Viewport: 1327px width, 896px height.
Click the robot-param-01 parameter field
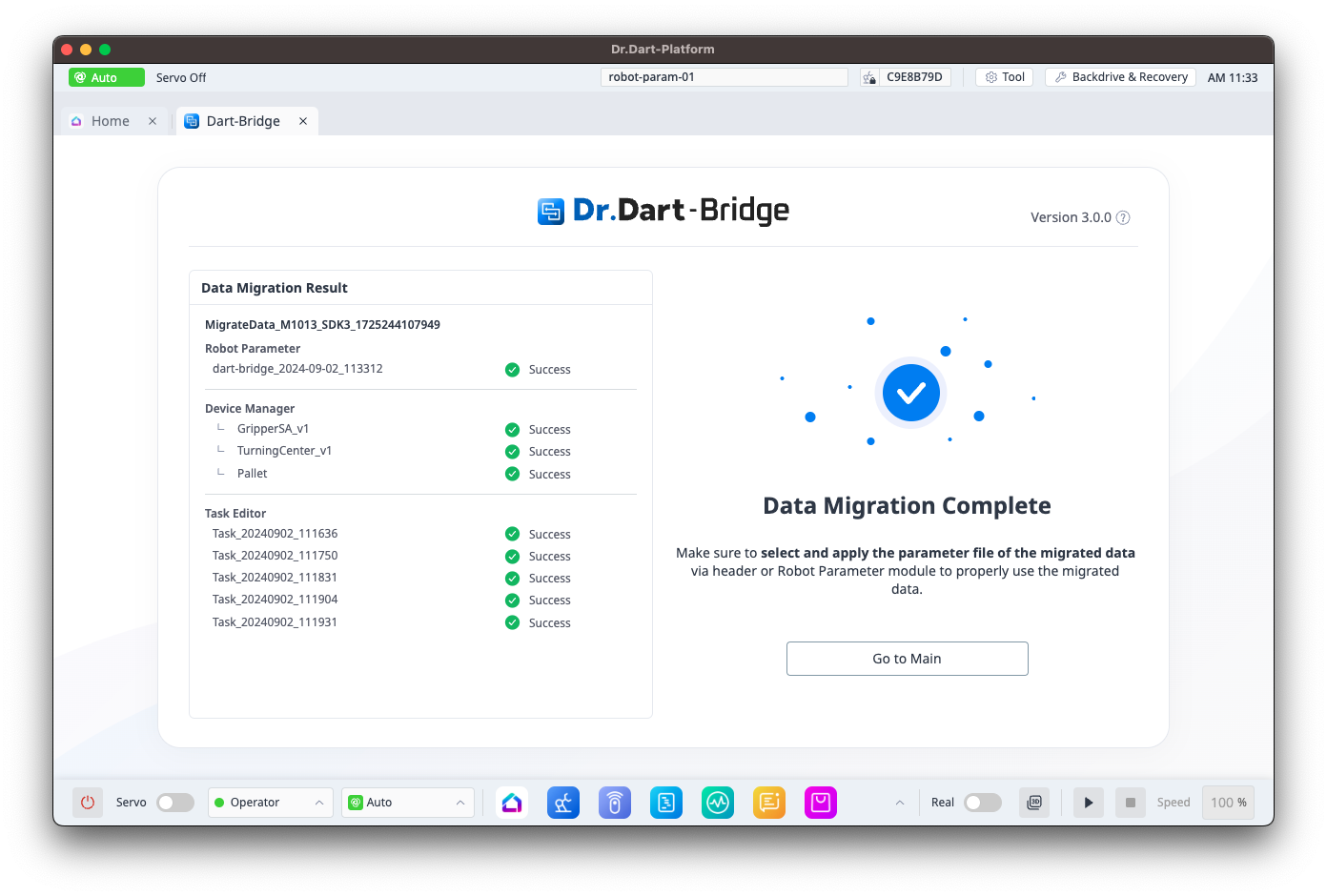coord(724,77)
